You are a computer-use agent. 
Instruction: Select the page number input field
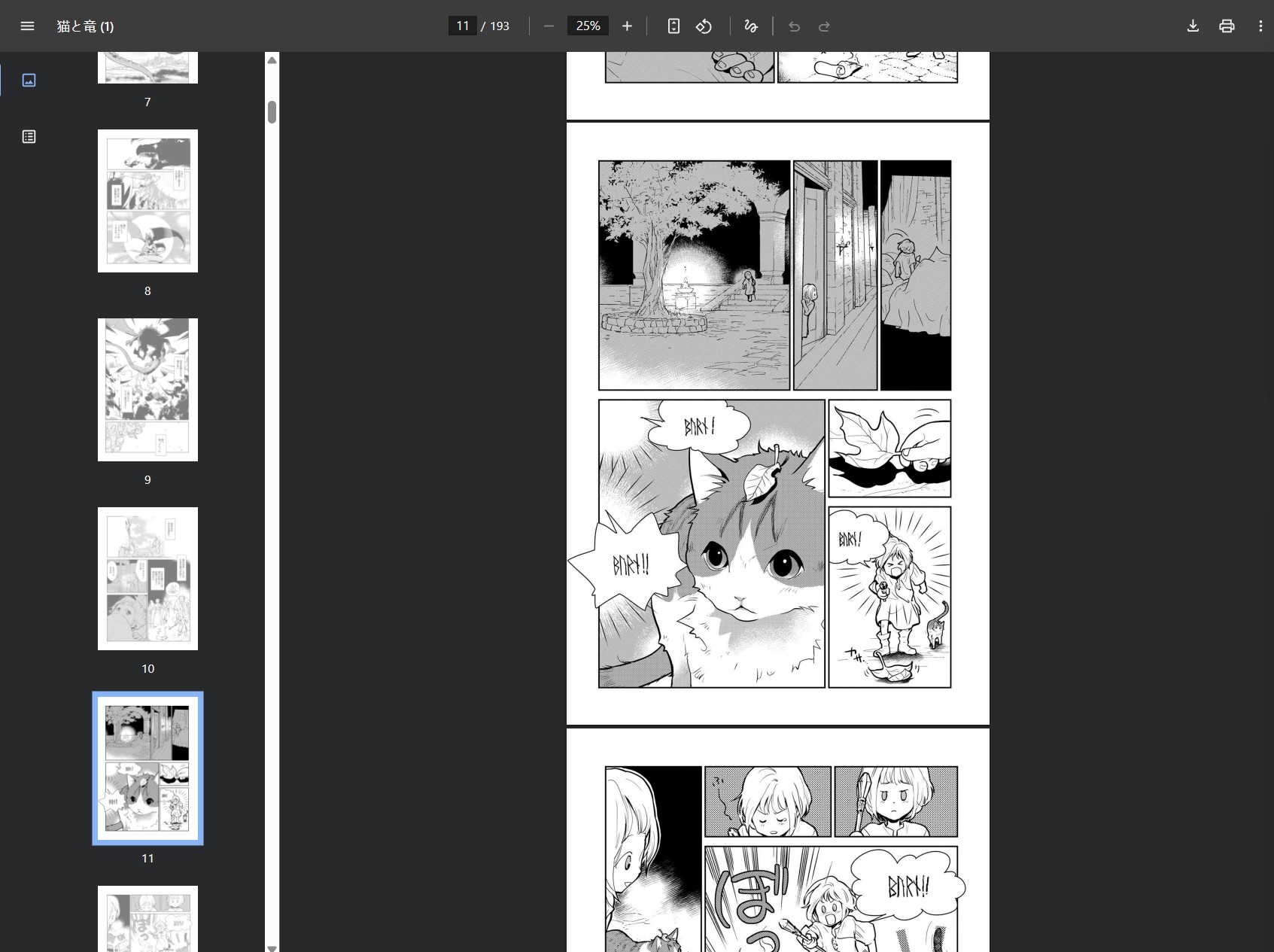click(462, 26)
